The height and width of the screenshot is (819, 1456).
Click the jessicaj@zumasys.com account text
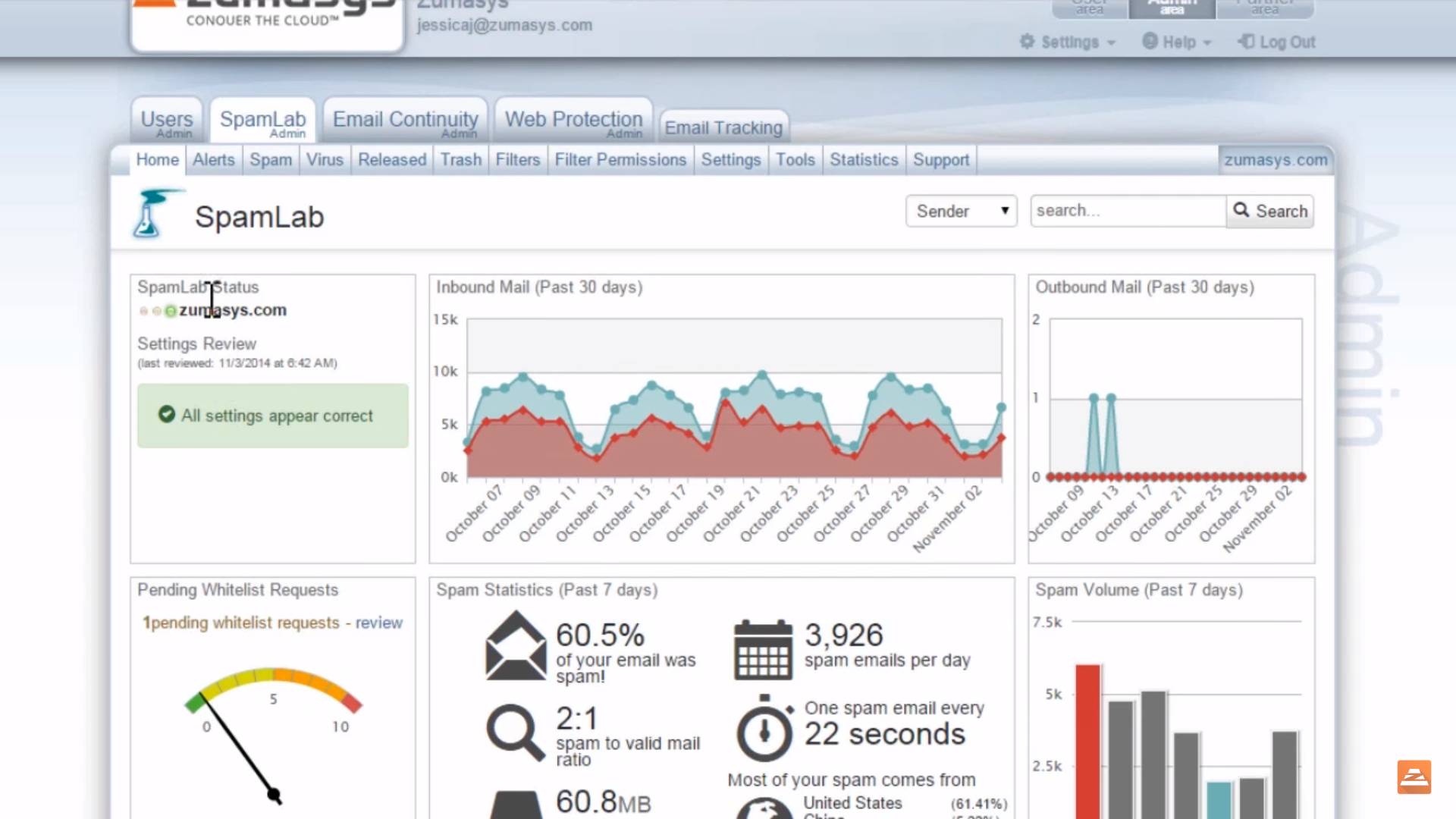click(x=504, y=25)
